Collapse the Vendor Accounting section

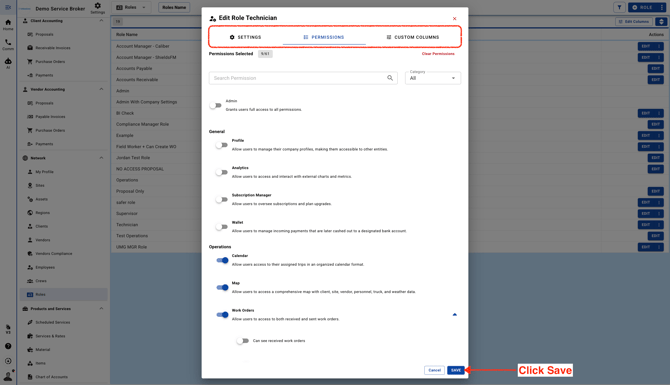click(x=101, y=89)
